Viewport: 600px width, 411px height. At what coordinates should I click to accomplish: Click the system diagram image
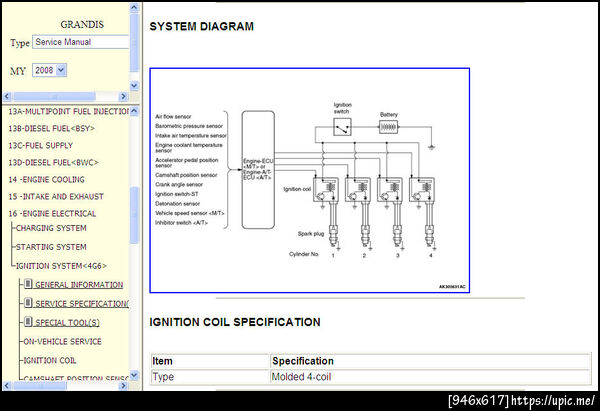click(310, 180)
